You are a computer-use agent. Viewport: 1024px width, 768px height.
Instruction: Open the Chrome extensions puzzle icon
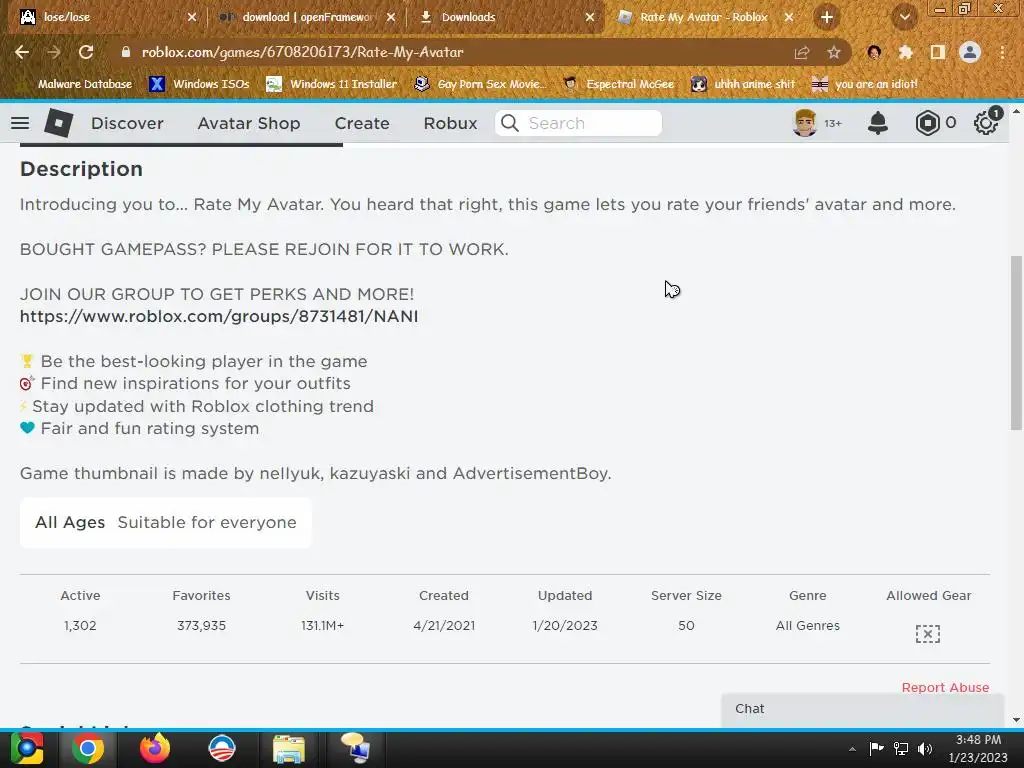click(906, 52)
